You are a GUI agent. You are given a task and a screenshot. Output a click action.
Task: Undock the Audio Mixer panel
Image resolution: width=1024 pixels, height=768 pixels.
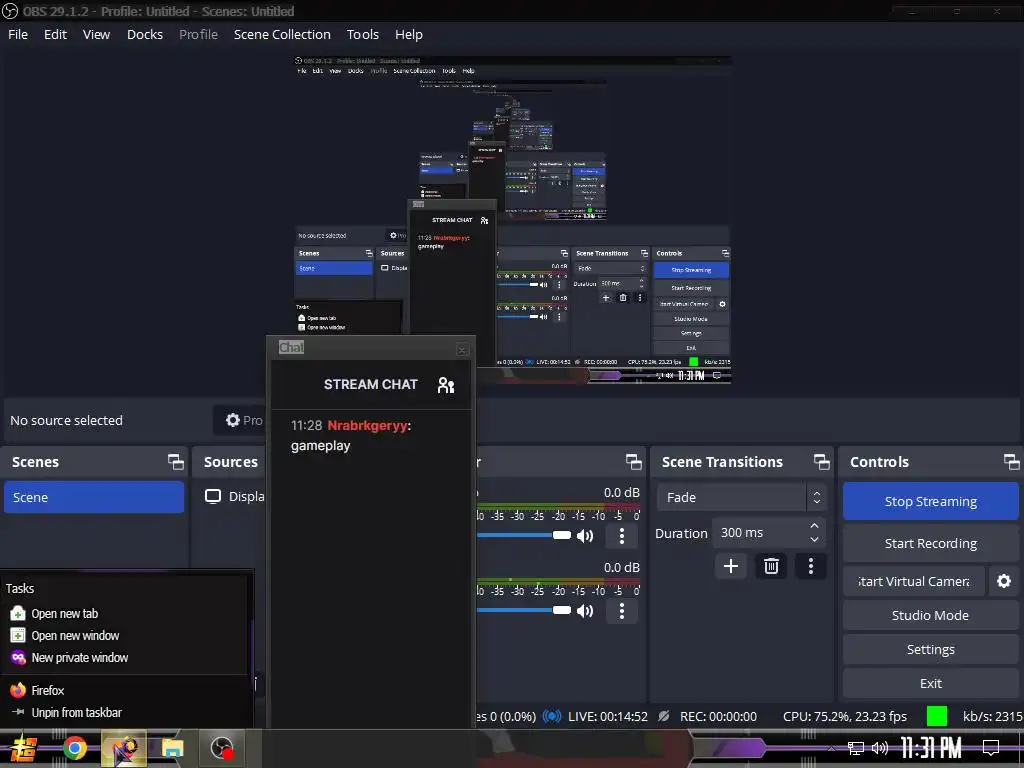point(633,462)
